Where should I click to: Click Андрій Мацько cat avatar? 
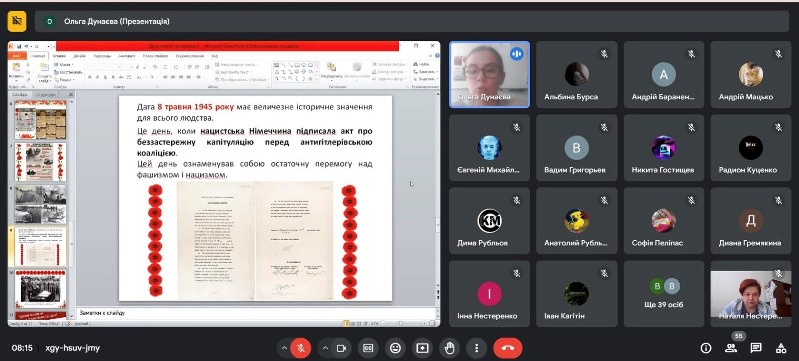click(751, 74)
